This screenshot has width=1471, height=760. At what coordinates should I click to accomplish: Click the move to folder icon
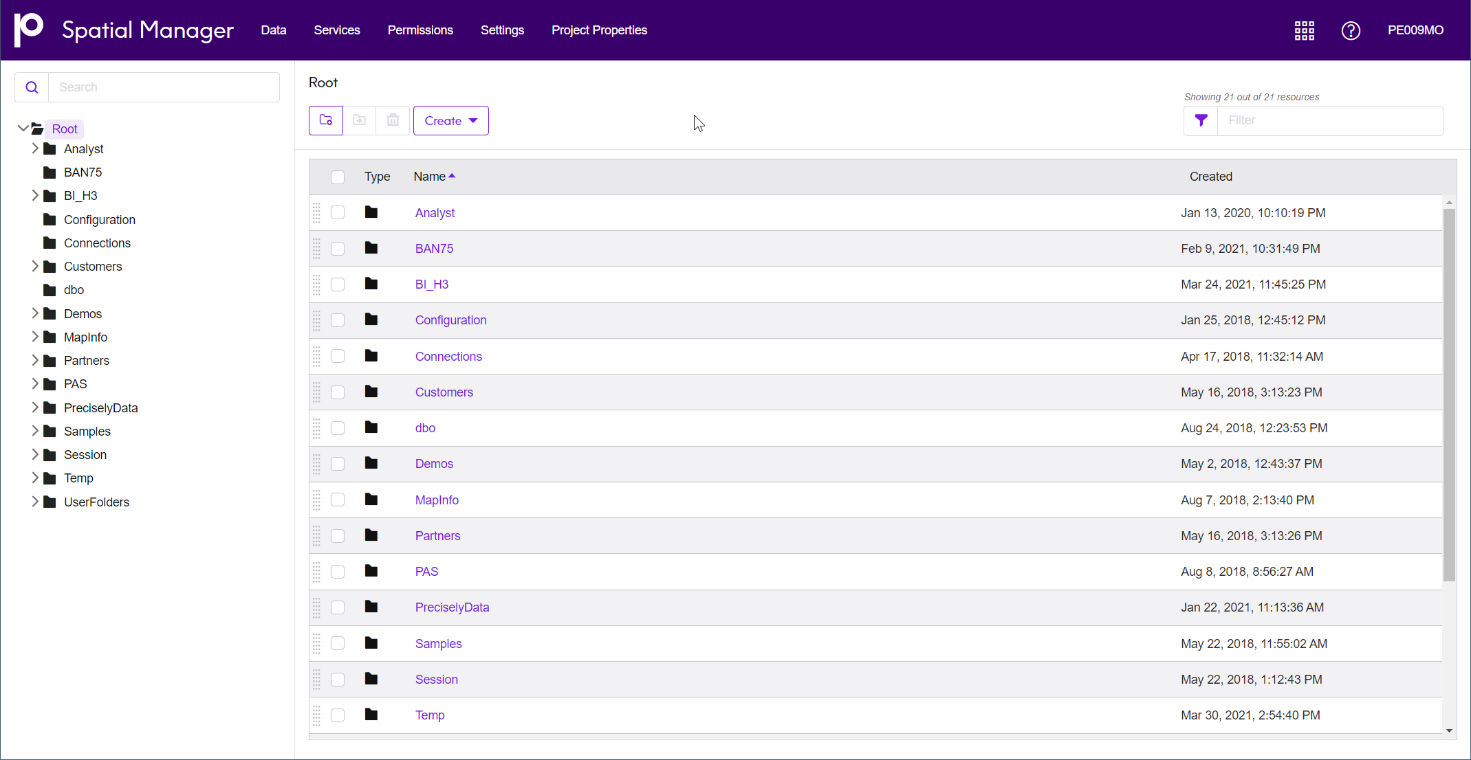(x=359, y=120)
